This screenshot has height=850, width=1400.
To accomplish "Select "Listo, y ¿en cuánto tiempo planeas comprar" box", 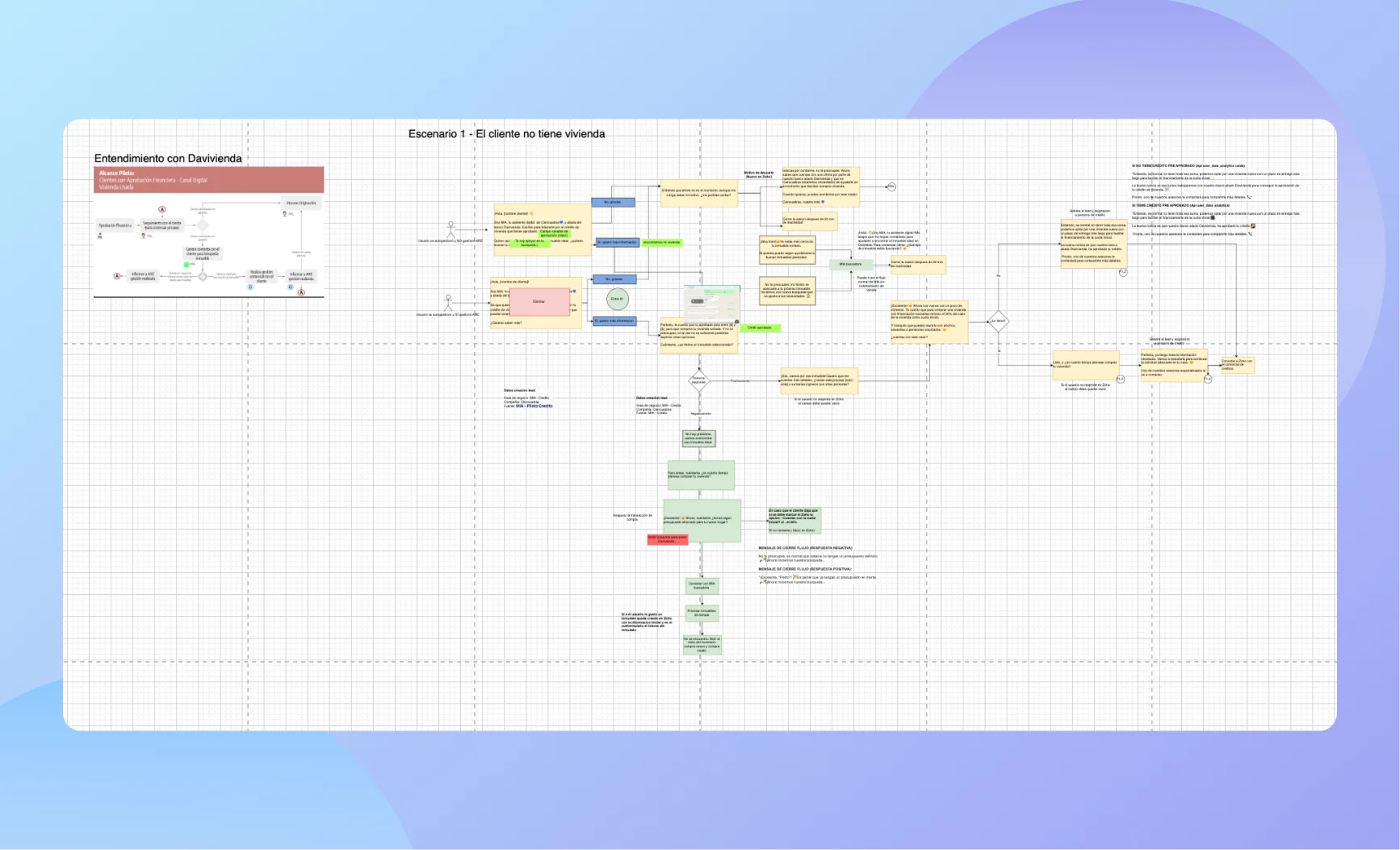I will point(1086,364).
